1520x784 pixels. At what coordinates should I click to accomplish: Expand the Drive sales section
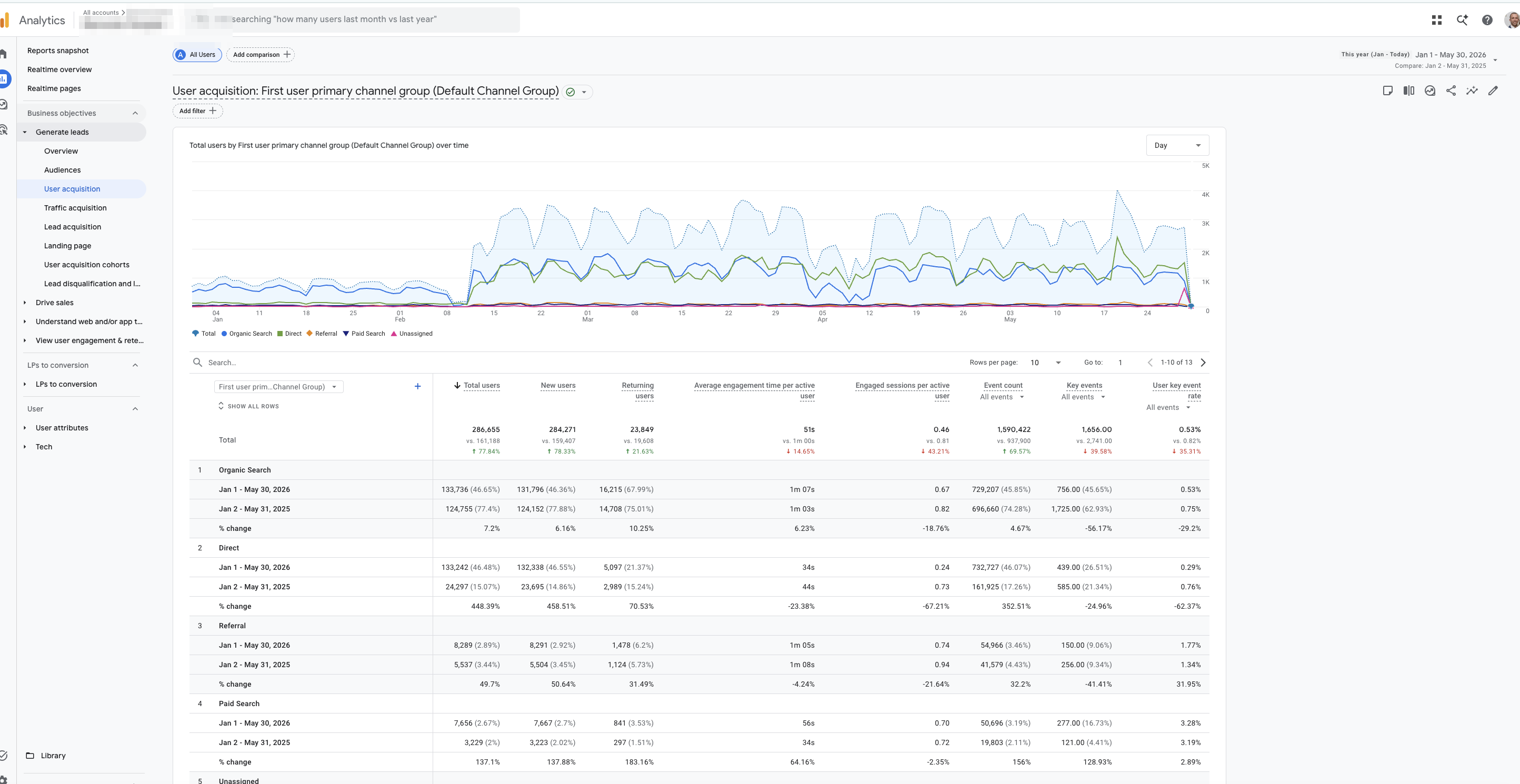click(x=54, y=303)
